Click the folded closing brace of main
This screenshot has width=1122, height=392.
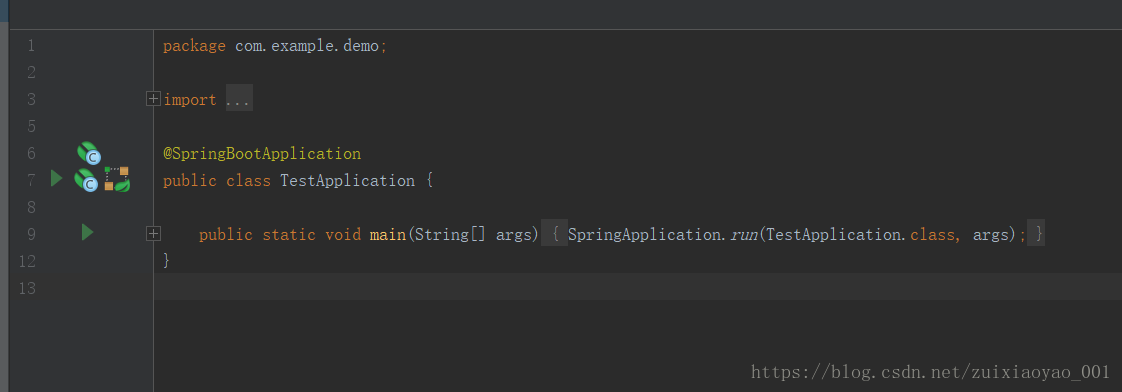point(1036,234)
